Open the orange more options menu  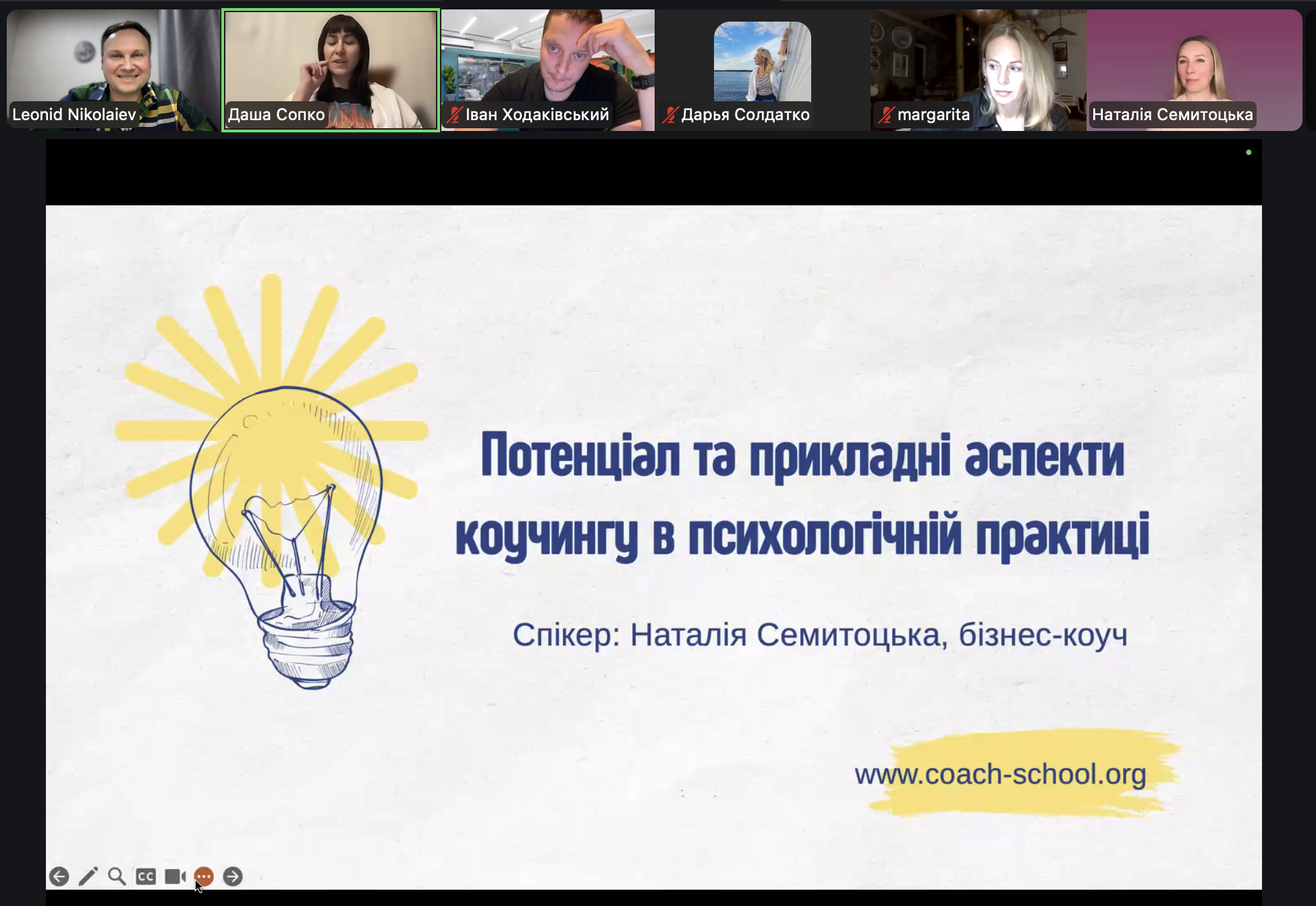[204, 876]
